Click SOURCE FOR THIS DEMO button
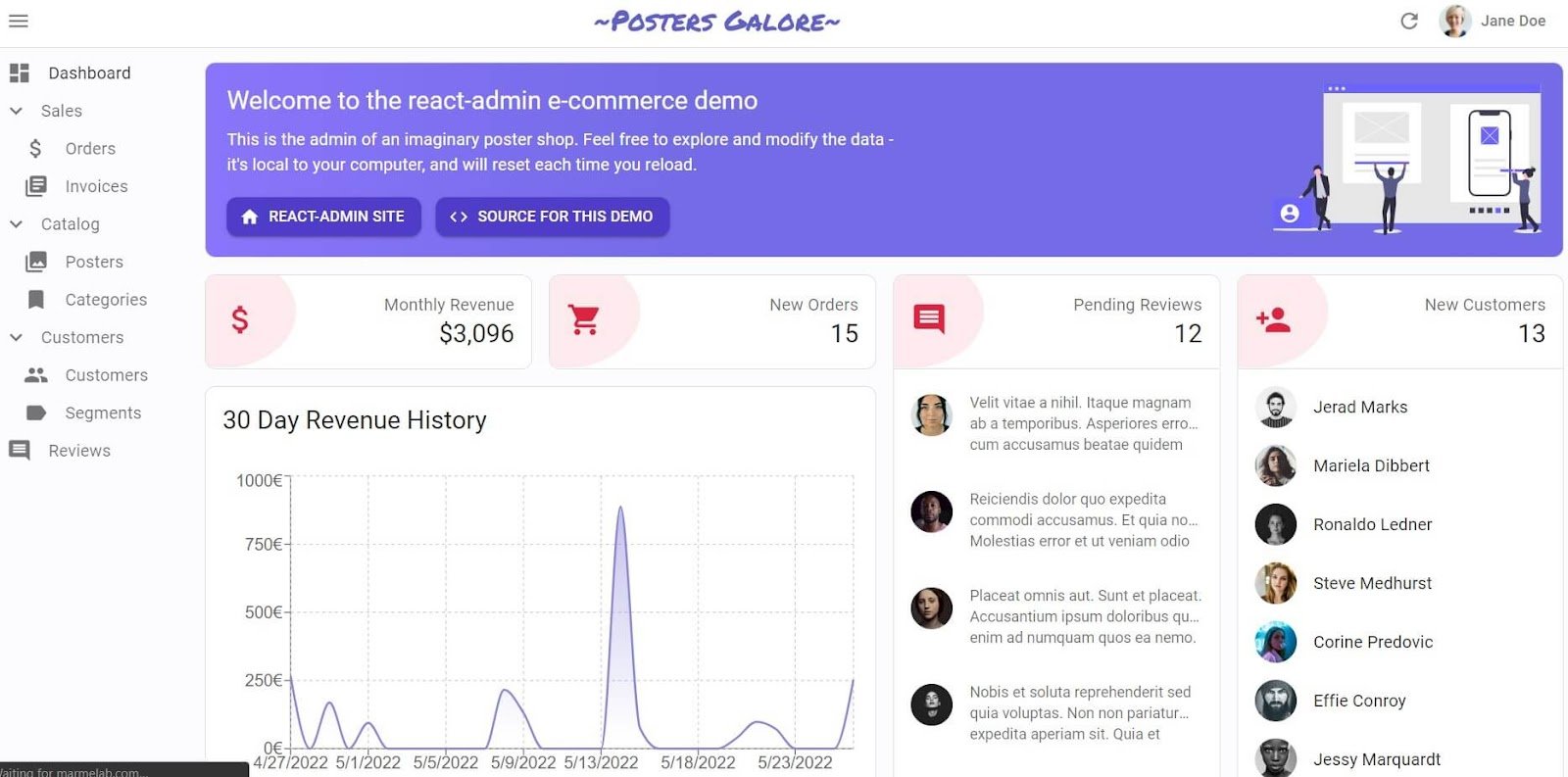The image size is (1568, 777). pos(553,217)
